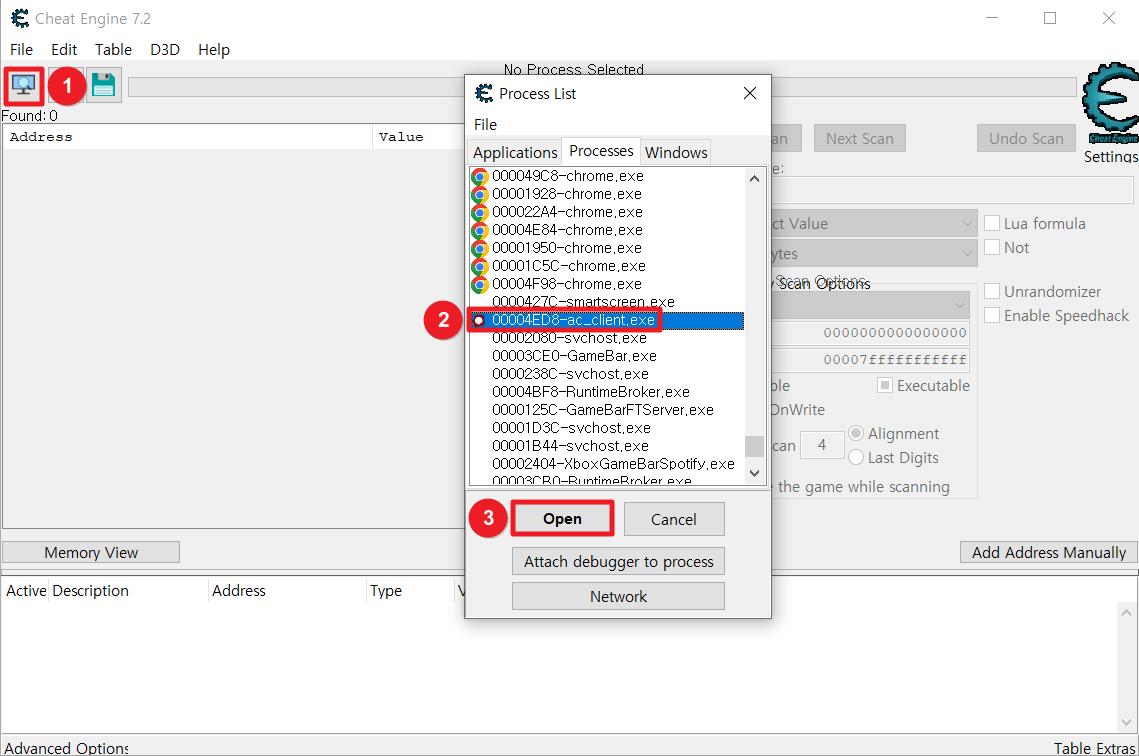Open the File menu in main window
Viewport: 1139px width, 756px height.
click(21, 49)
